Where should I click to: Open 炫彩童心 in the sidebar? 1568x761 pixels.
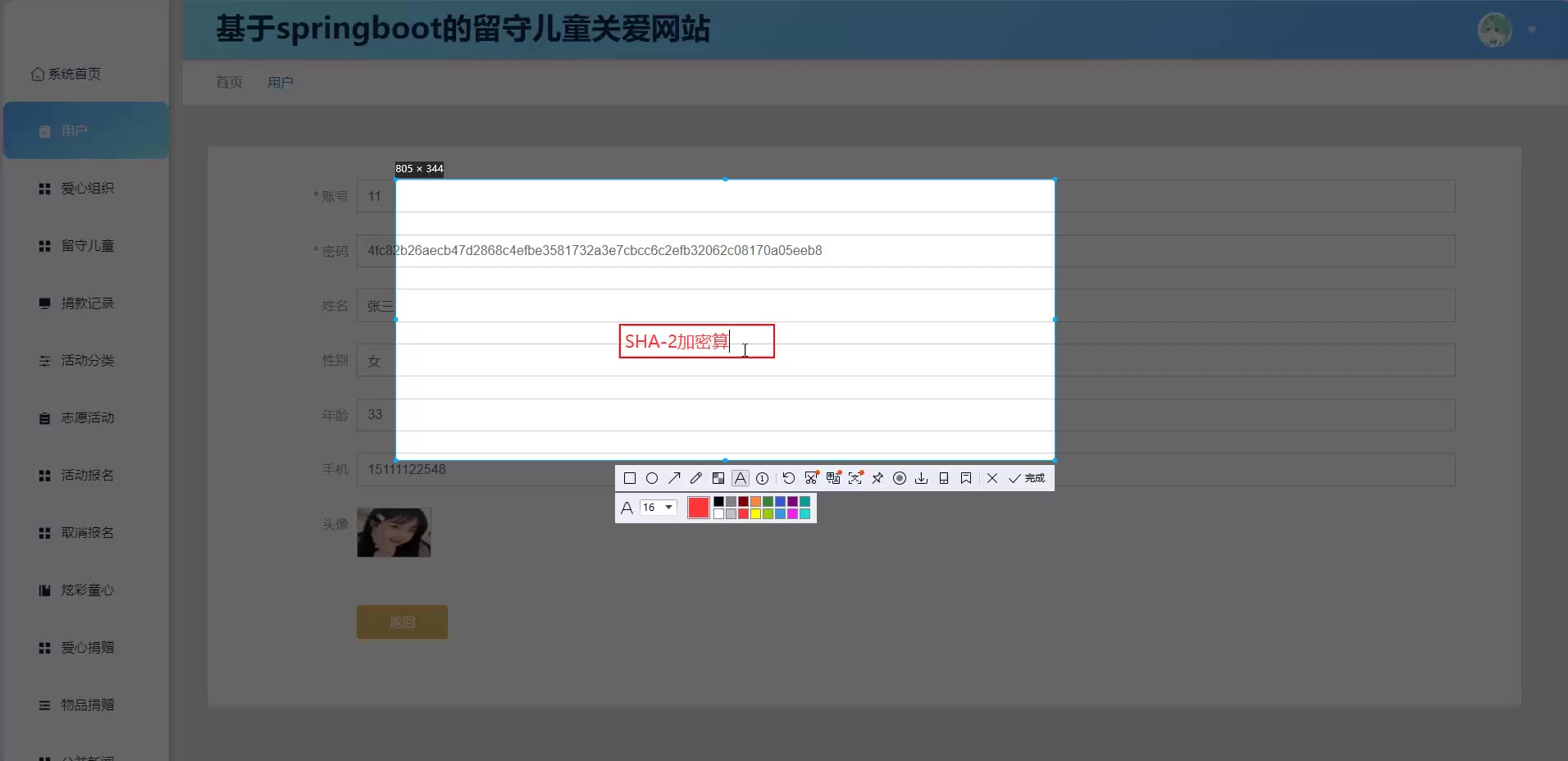86,590
